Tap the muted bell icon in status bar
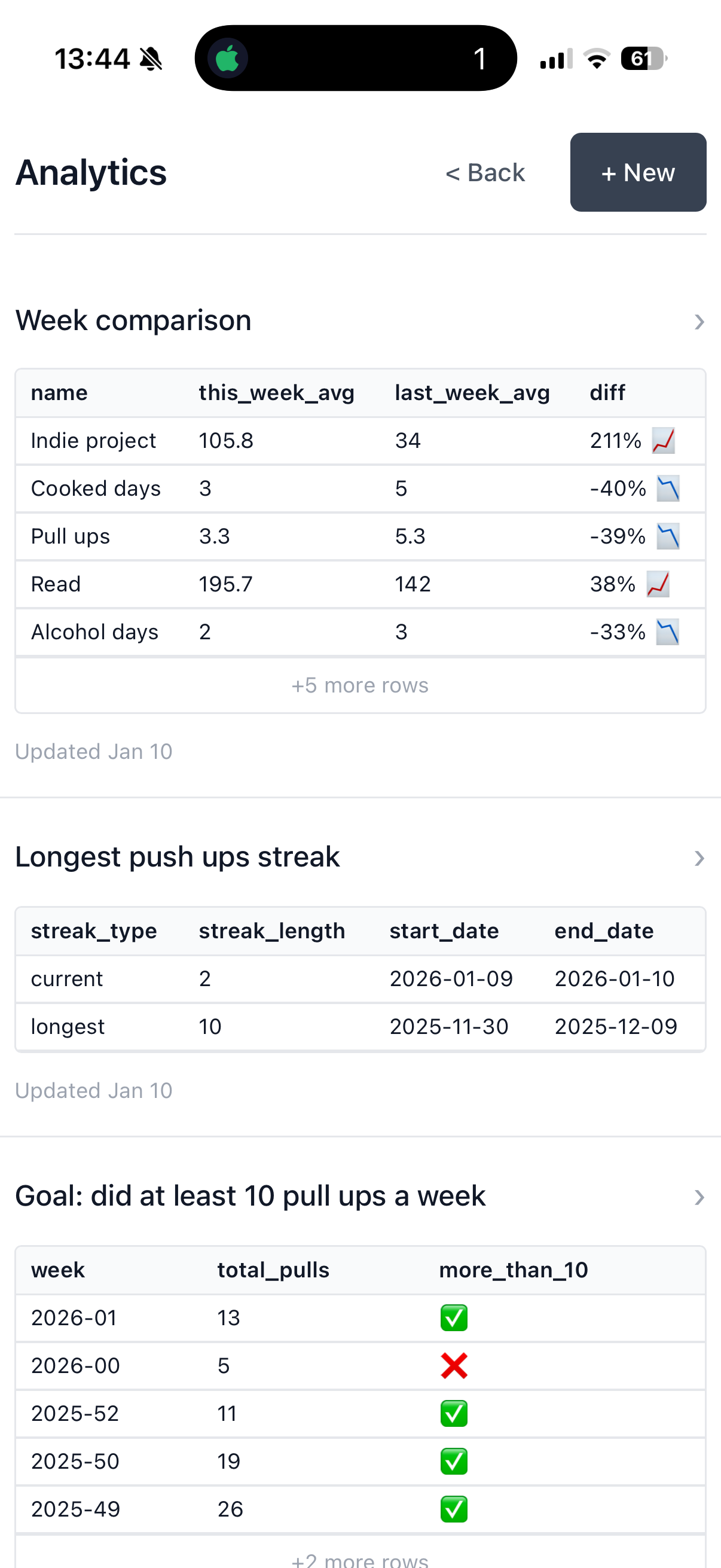 [151, 59]
